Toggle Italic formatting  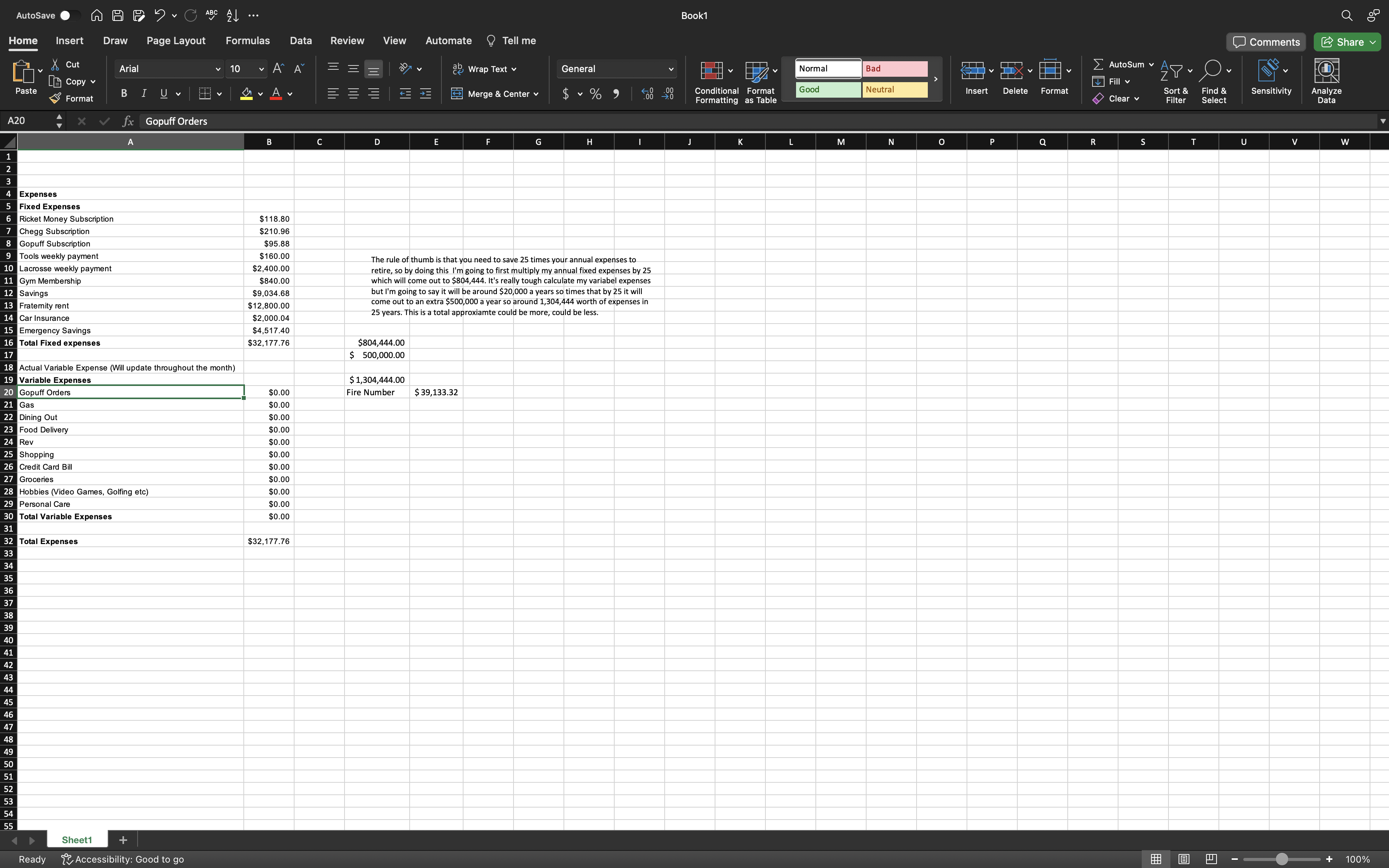[x=143, y=93]
